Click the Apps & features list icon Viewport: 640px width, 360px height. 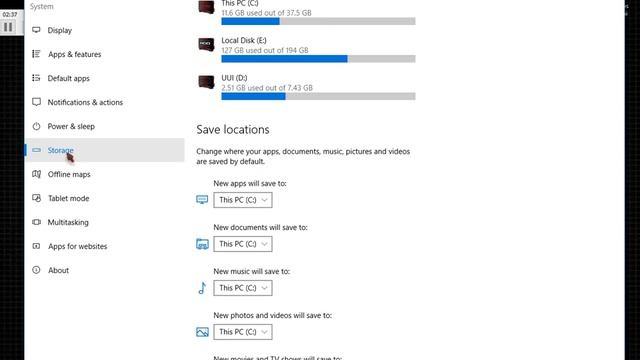click(x=36, y=54)
